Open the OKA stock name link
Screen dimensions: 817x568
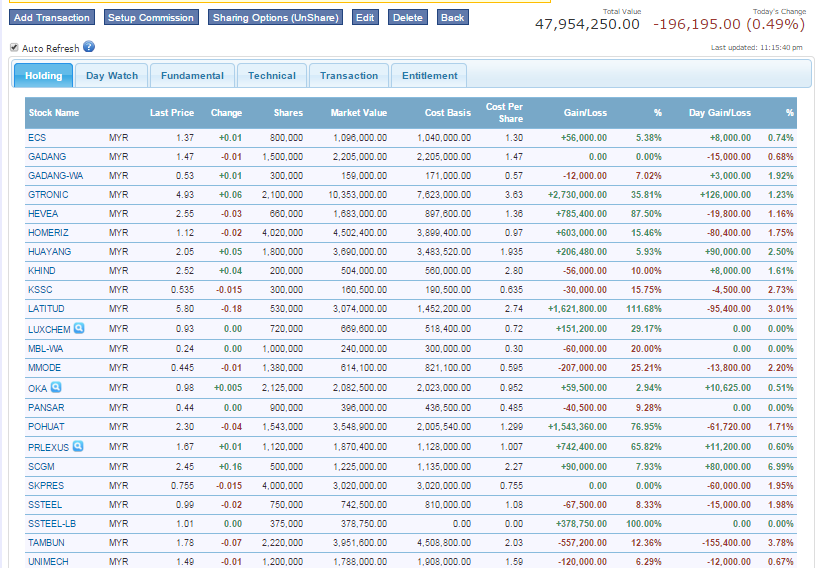tap(38, 388)
